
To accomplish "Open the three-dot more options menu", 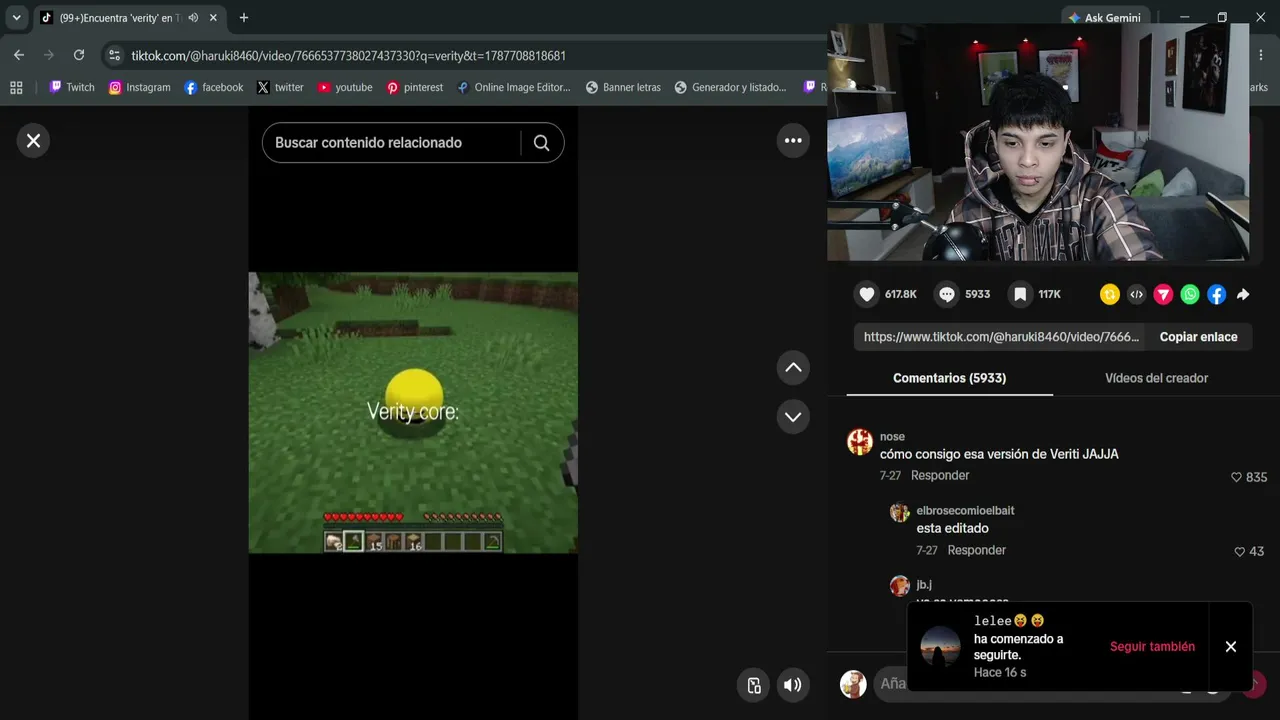I will coord(793,141).
